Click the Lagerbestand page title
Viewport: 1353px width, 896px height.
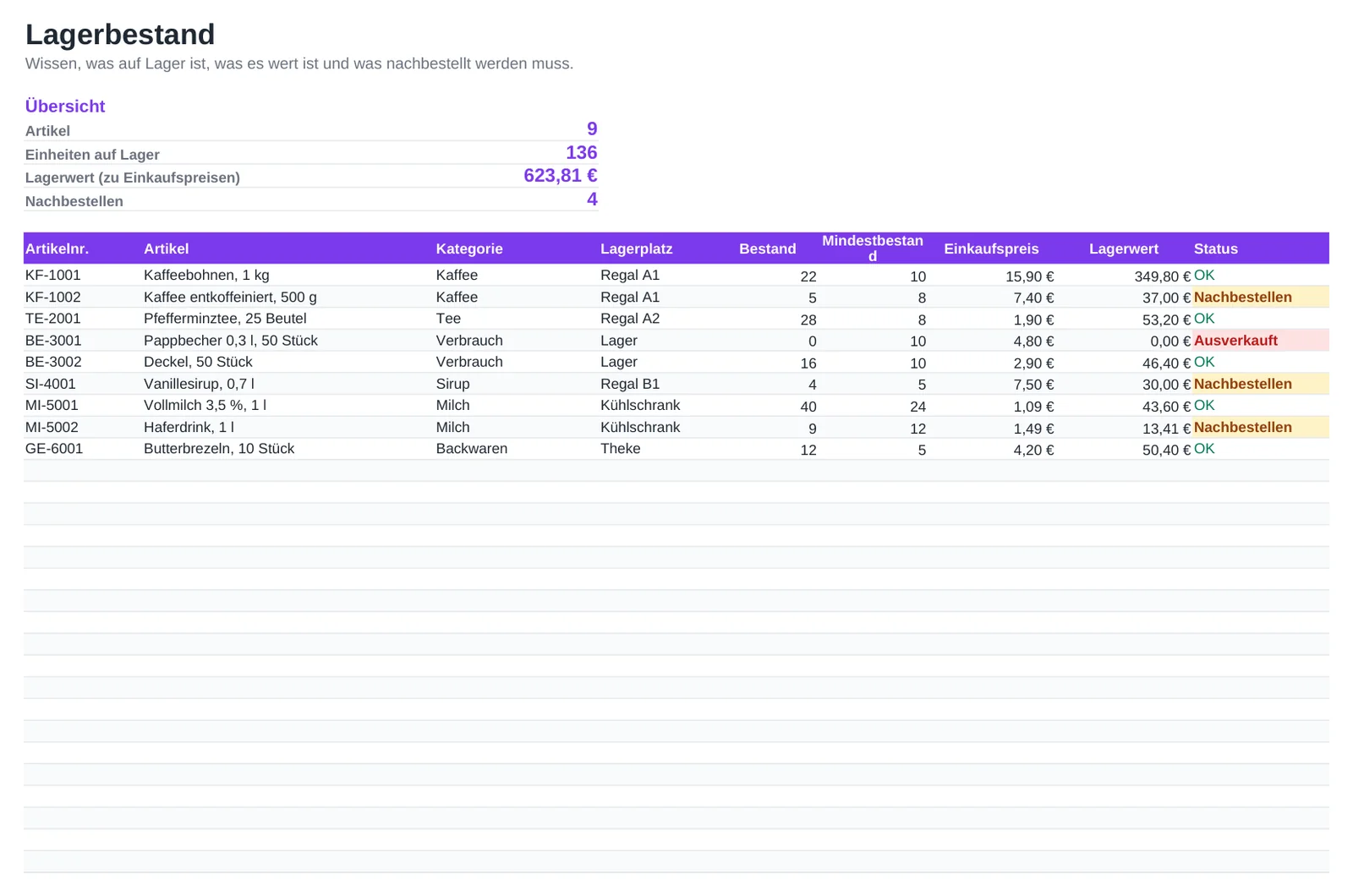coord(120,35)
